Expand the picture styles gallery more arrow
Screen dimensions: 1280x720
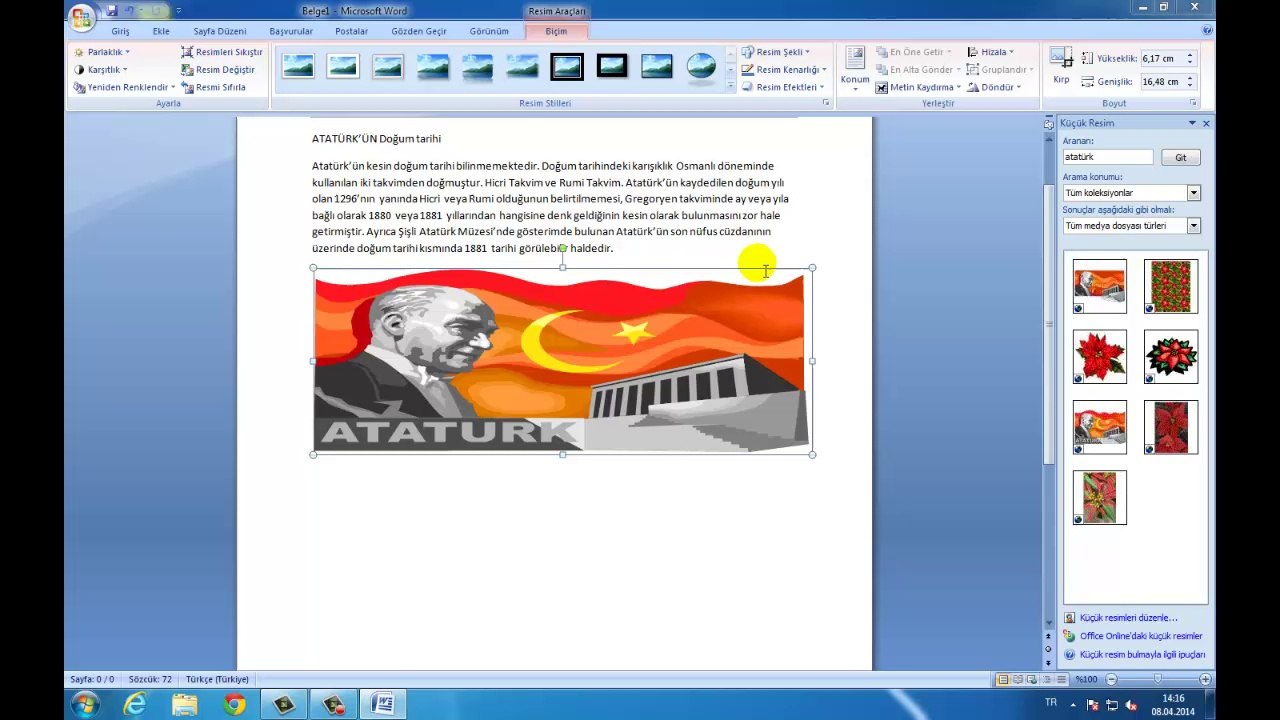(x=730, y=87)
